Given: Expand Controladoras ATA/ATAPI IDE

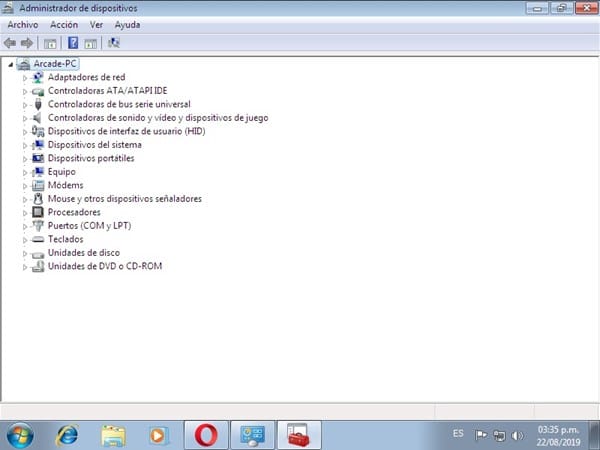Looking at the screenshot, I should pyautogui.click(x=25, y=91).
